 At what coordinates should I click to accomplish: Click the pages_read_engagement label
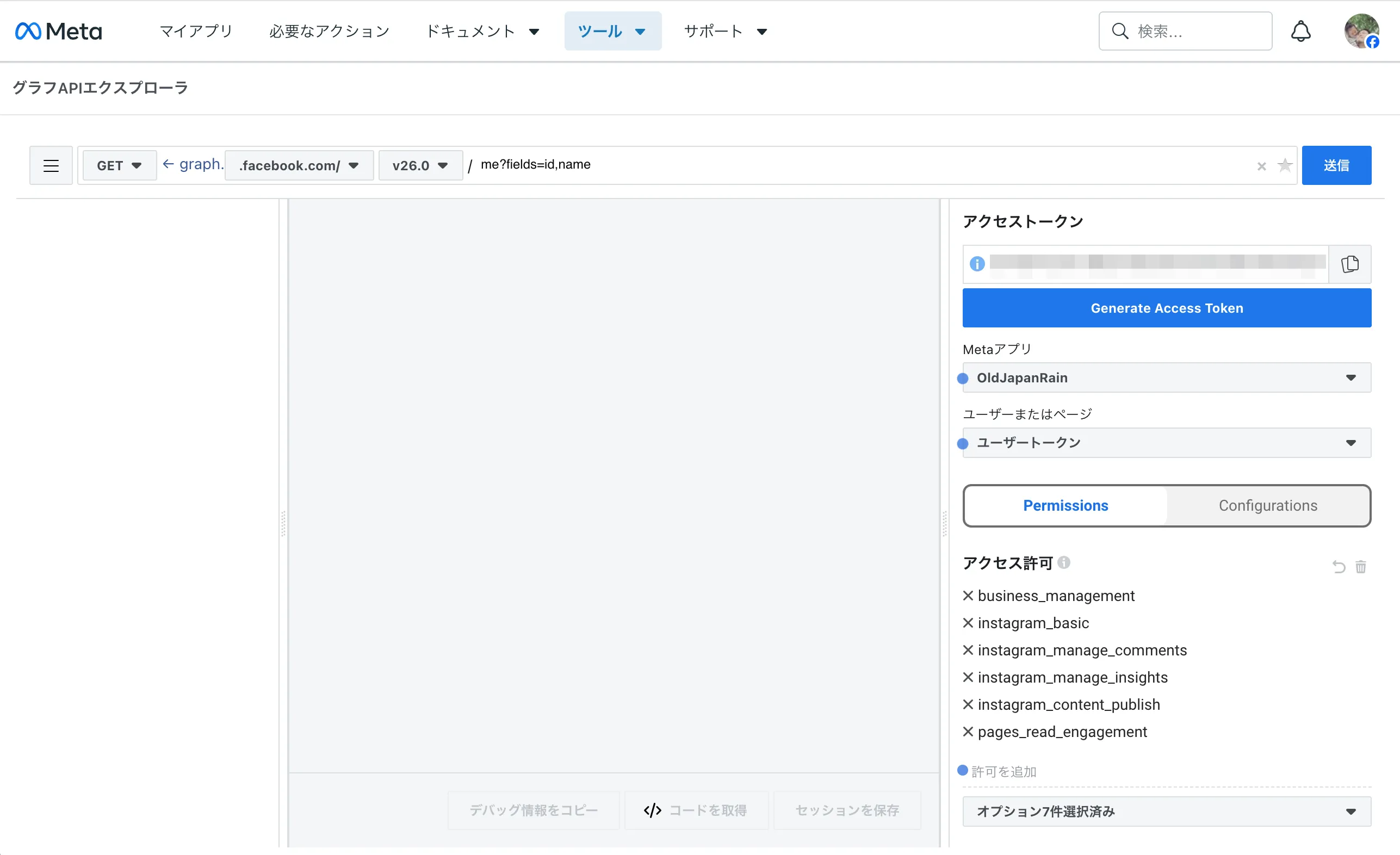tap(1062, 732)
